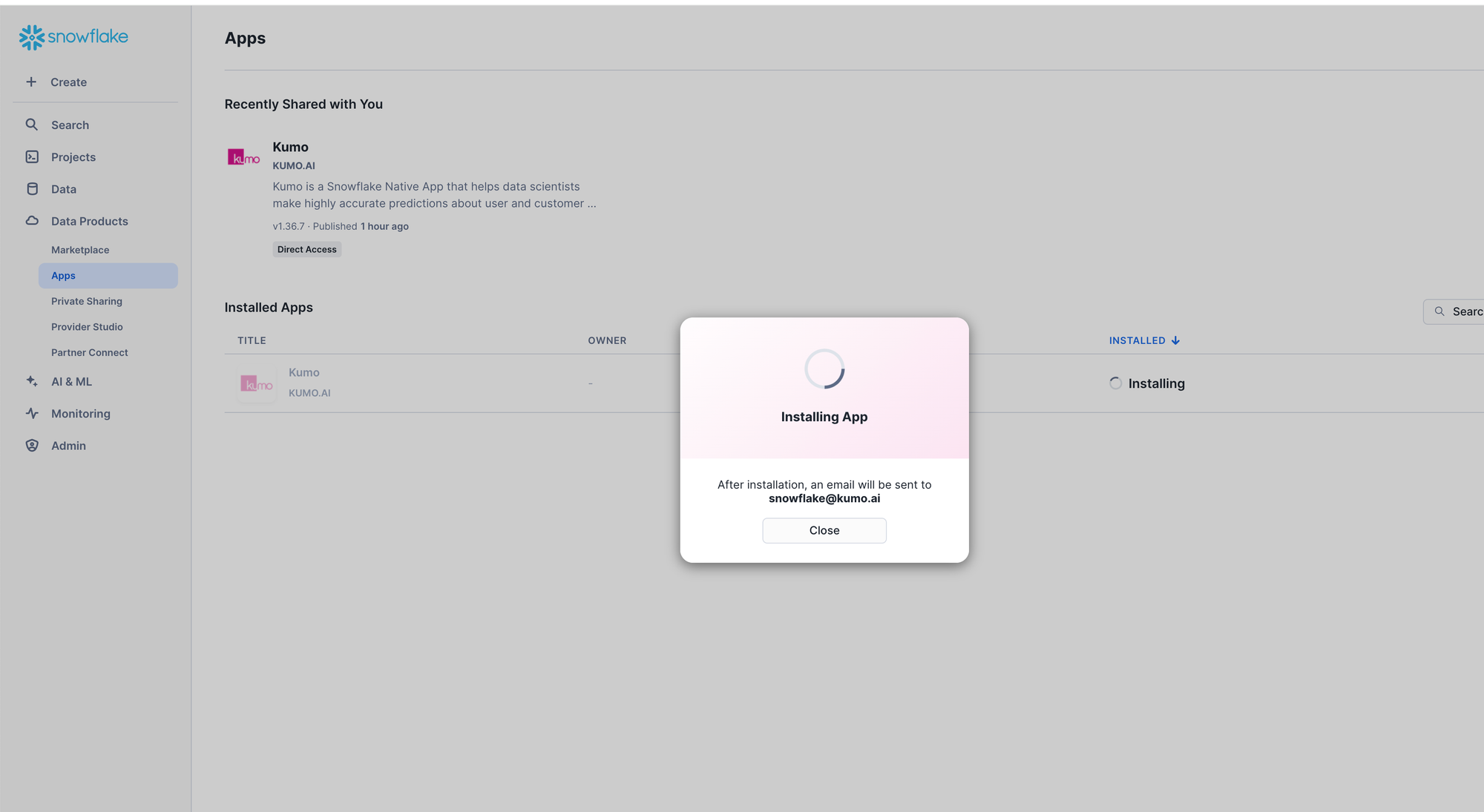
Task: Click KUMO.AI in the Installed Apps row
Action: coord(309,393)
